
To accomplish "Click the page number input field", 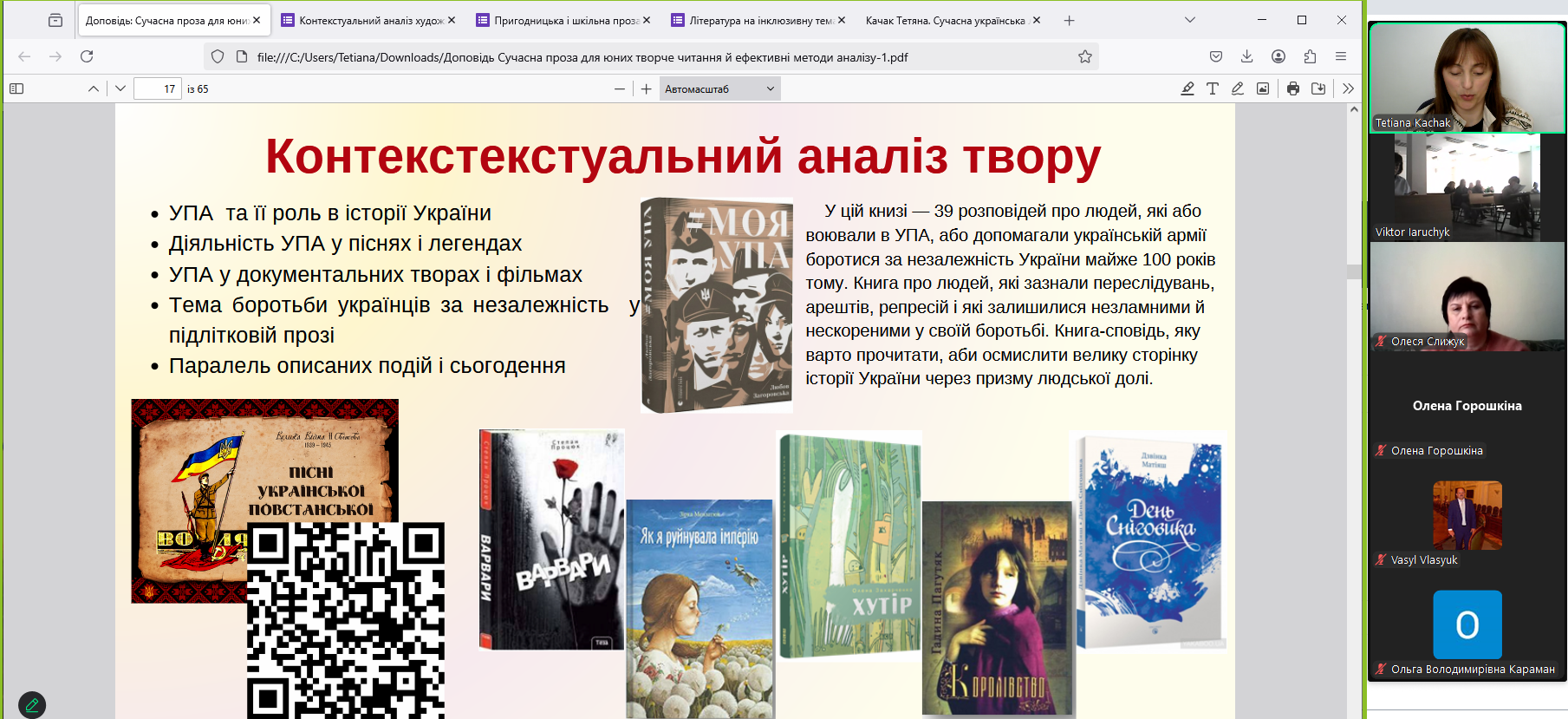I will [158, 88].
